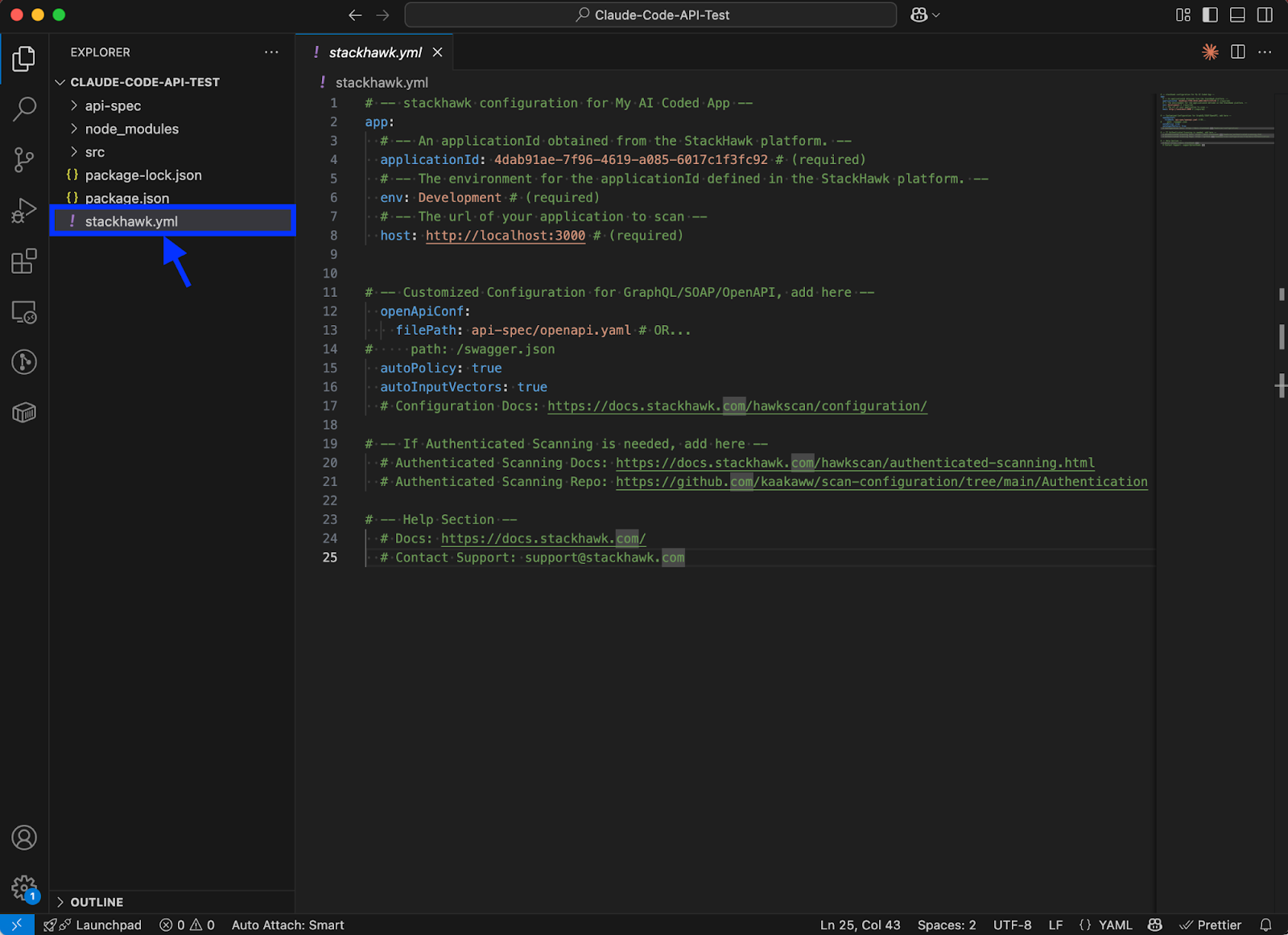Split the editor to the right
This screenshot has height=935, width=1288.
[x=1238, y=52]
